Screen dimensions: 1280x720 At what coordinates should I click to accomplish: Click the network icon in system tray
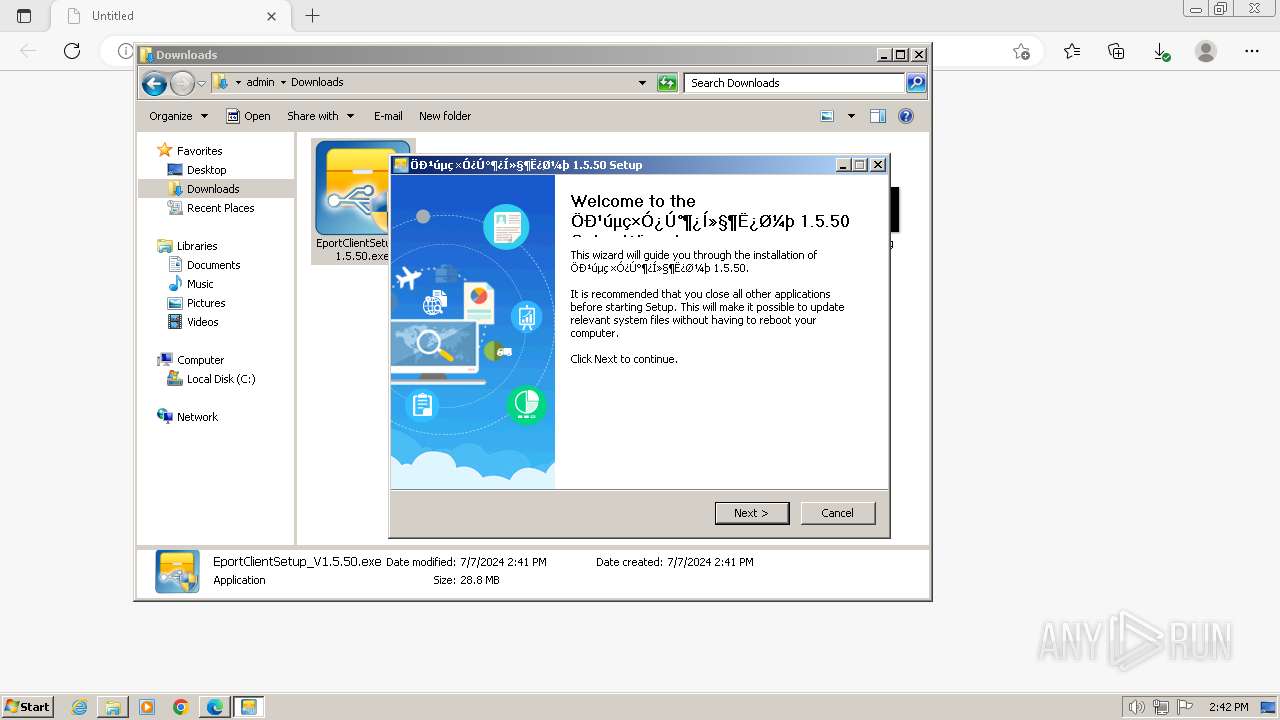point(1161,707)
